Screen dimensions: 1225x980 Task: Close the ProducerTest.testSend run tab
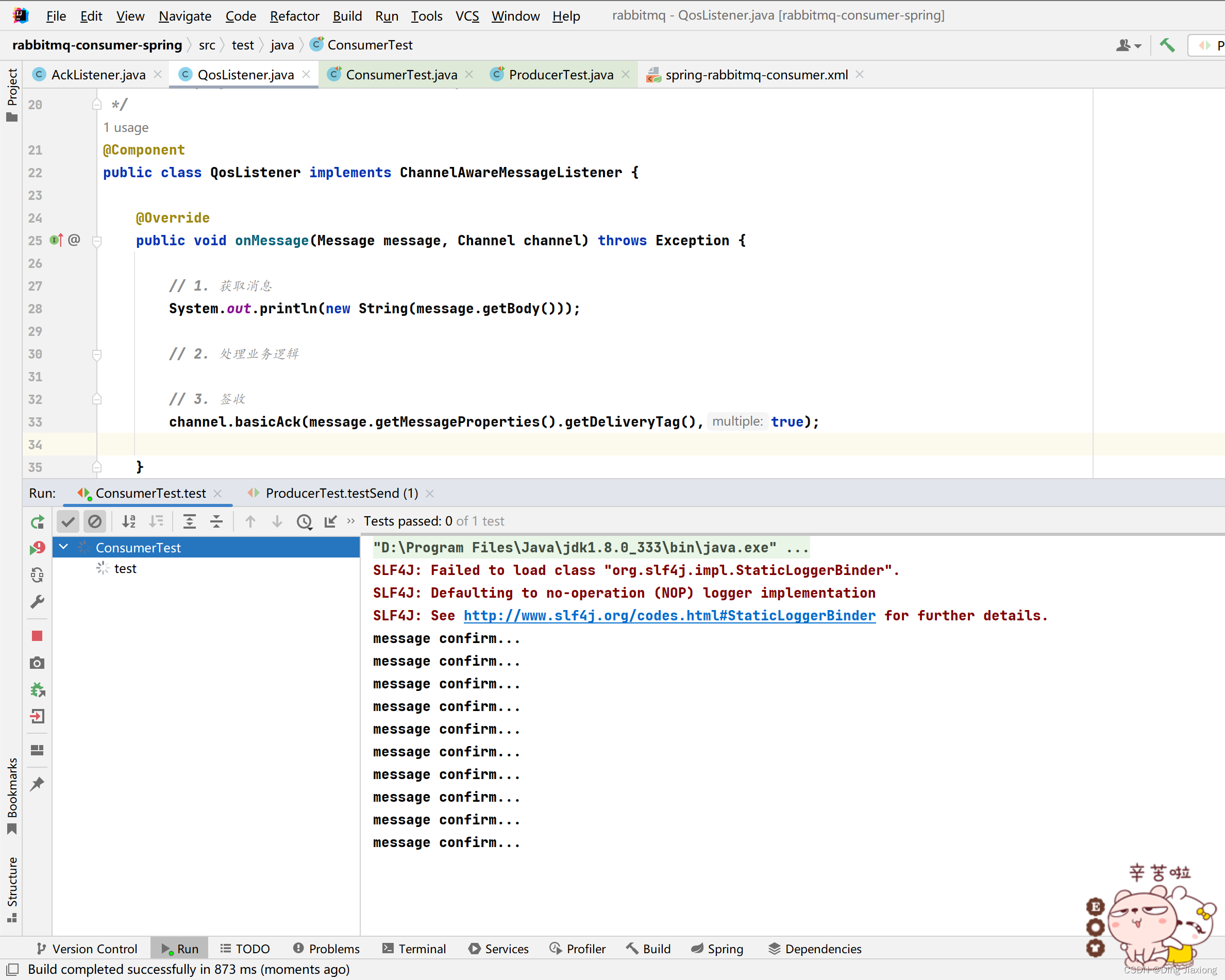[x=430, y=494]
